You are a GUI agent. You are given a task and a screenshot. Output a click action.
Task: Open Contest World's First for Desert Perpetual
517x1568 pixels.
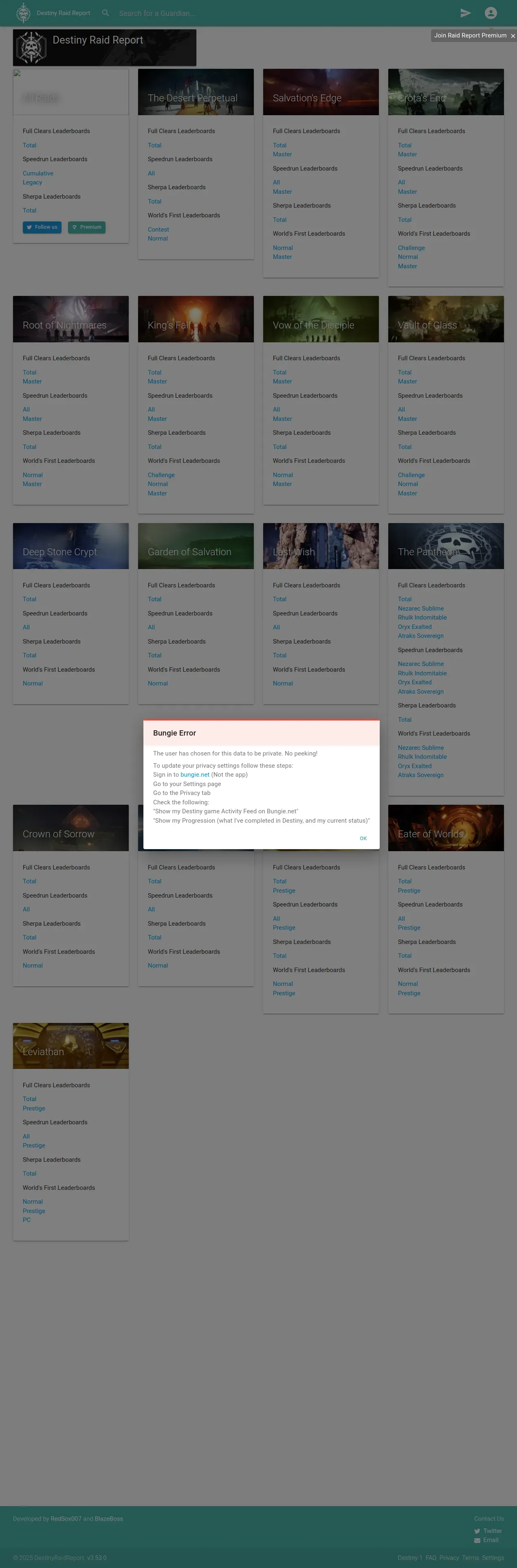click(158, 230)
